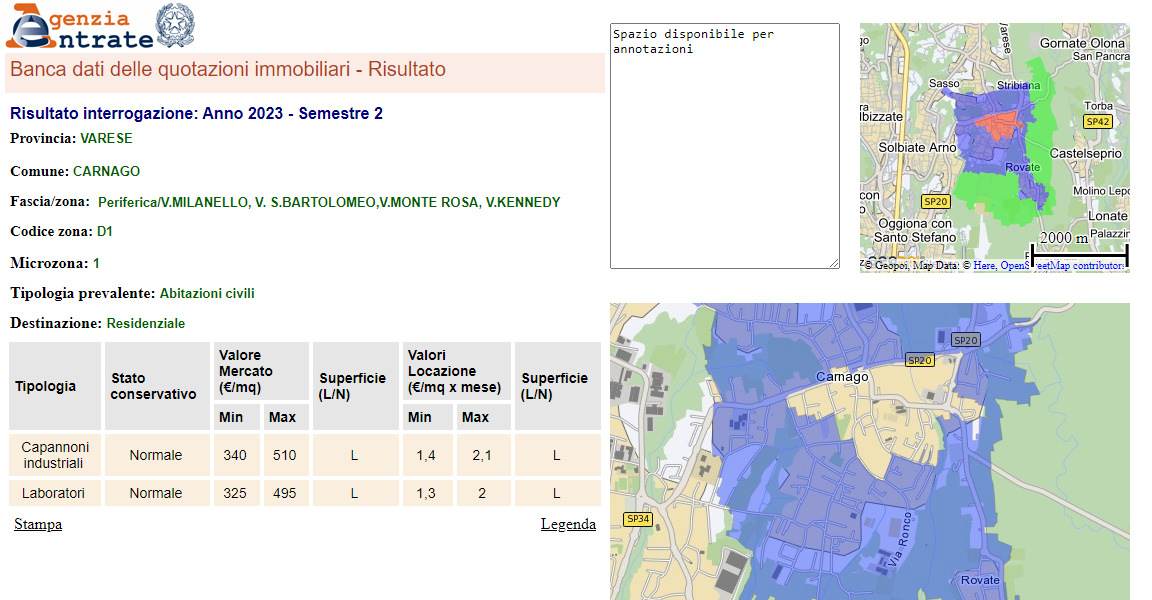Click the Italian Republic emblem icon
The image size is (1152, 600).
pyautogui.click(x=175, y=26)
